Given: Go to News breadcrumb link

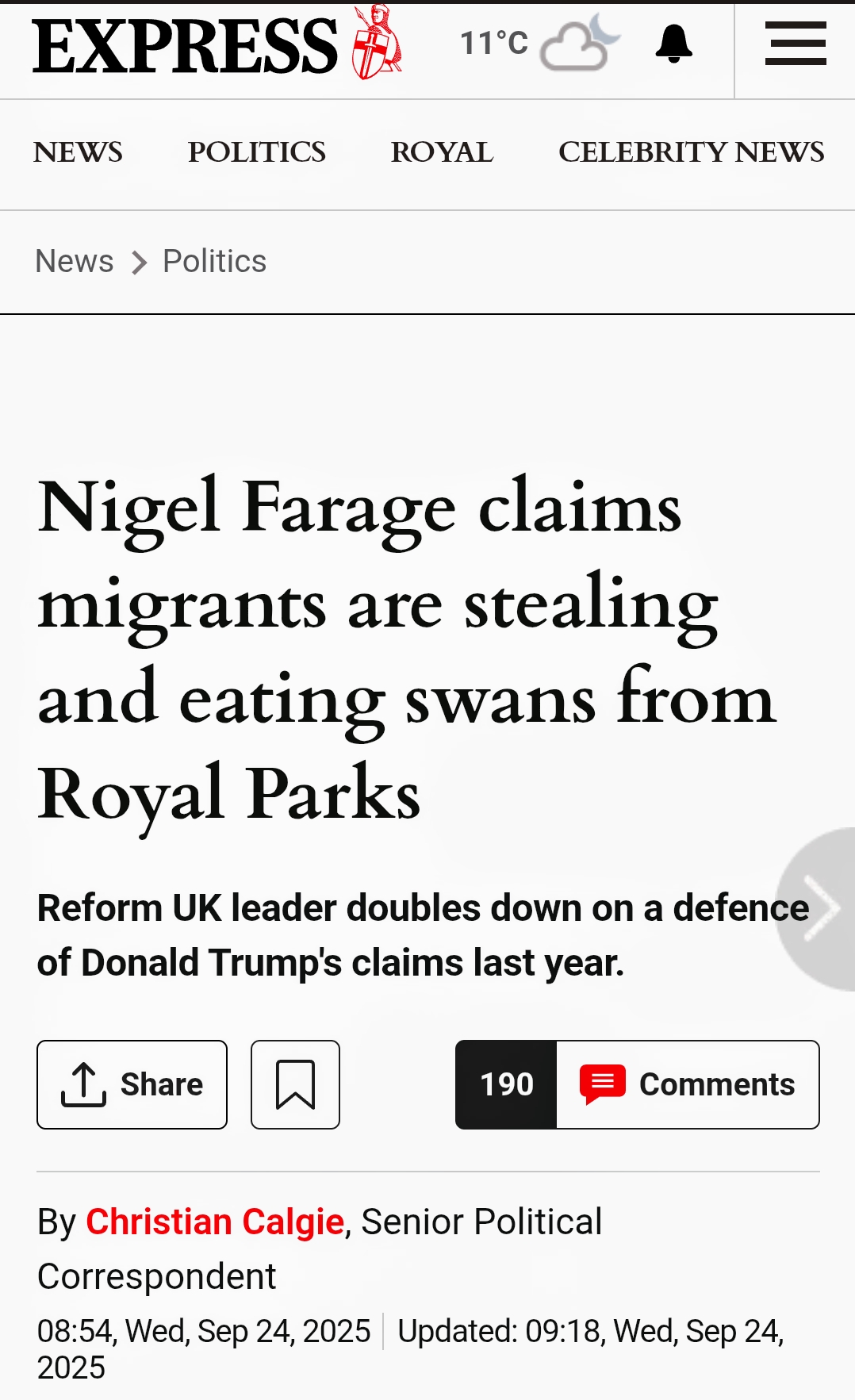Looking at the screenshot, I should click(75, 261).
